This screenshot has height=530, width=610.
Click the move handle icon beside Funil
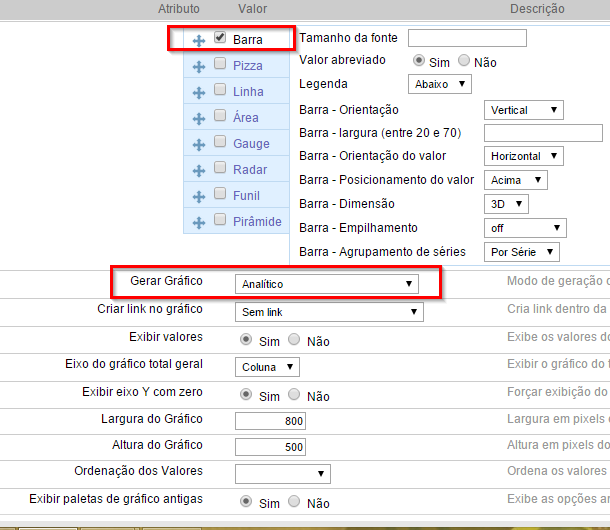199,196
